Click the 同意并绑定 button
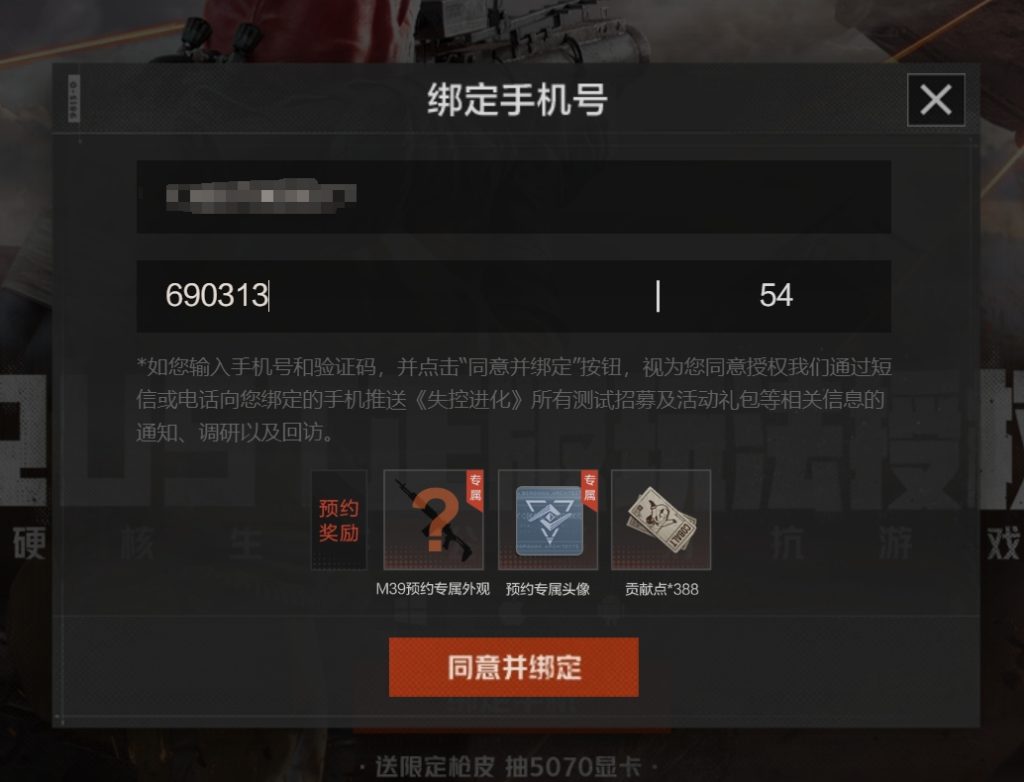The height and width of the screenshot is (782, 1024). click(513, 667)
